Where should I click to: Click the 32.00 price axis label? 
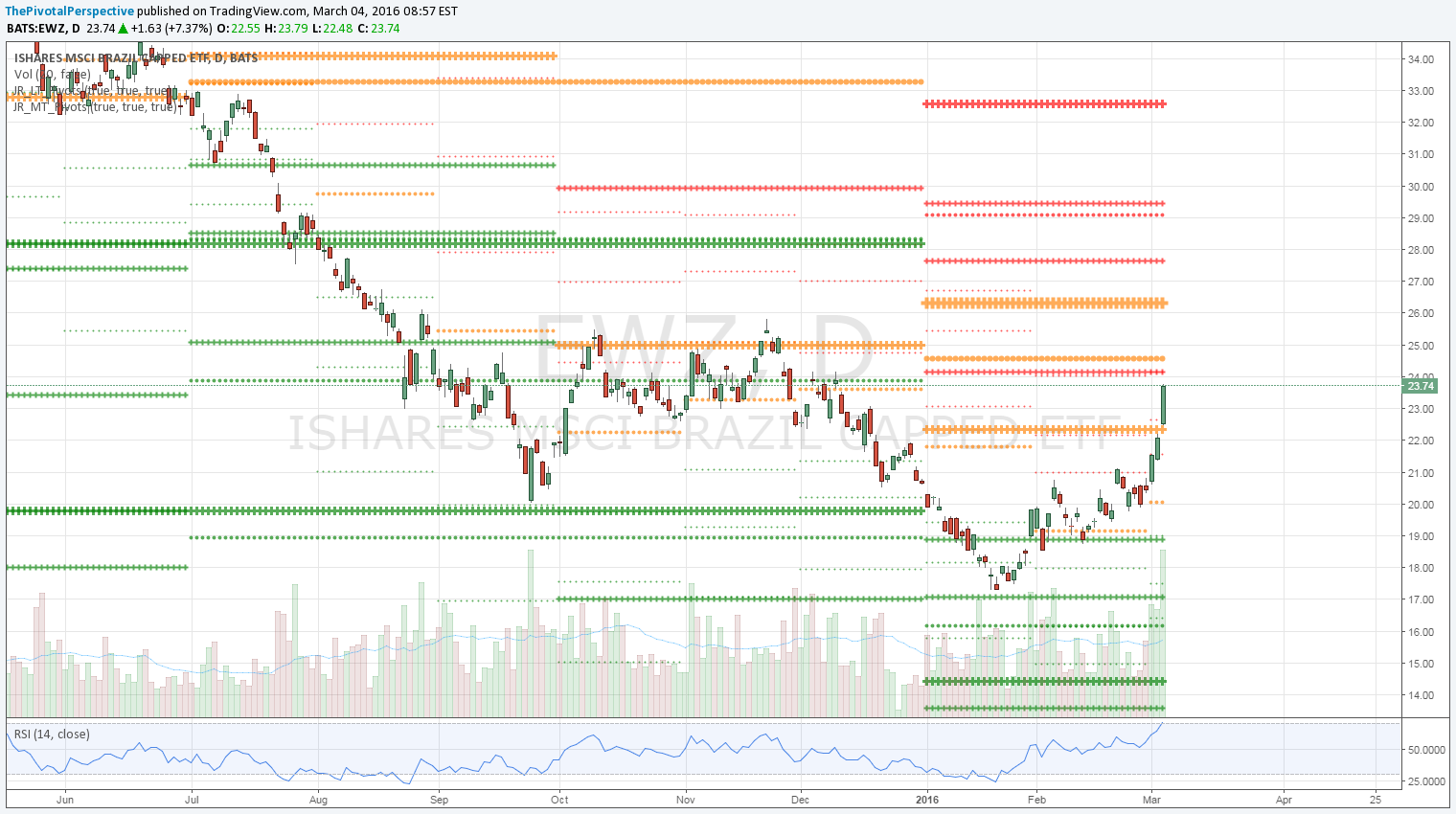click(x=1421, y=123)
